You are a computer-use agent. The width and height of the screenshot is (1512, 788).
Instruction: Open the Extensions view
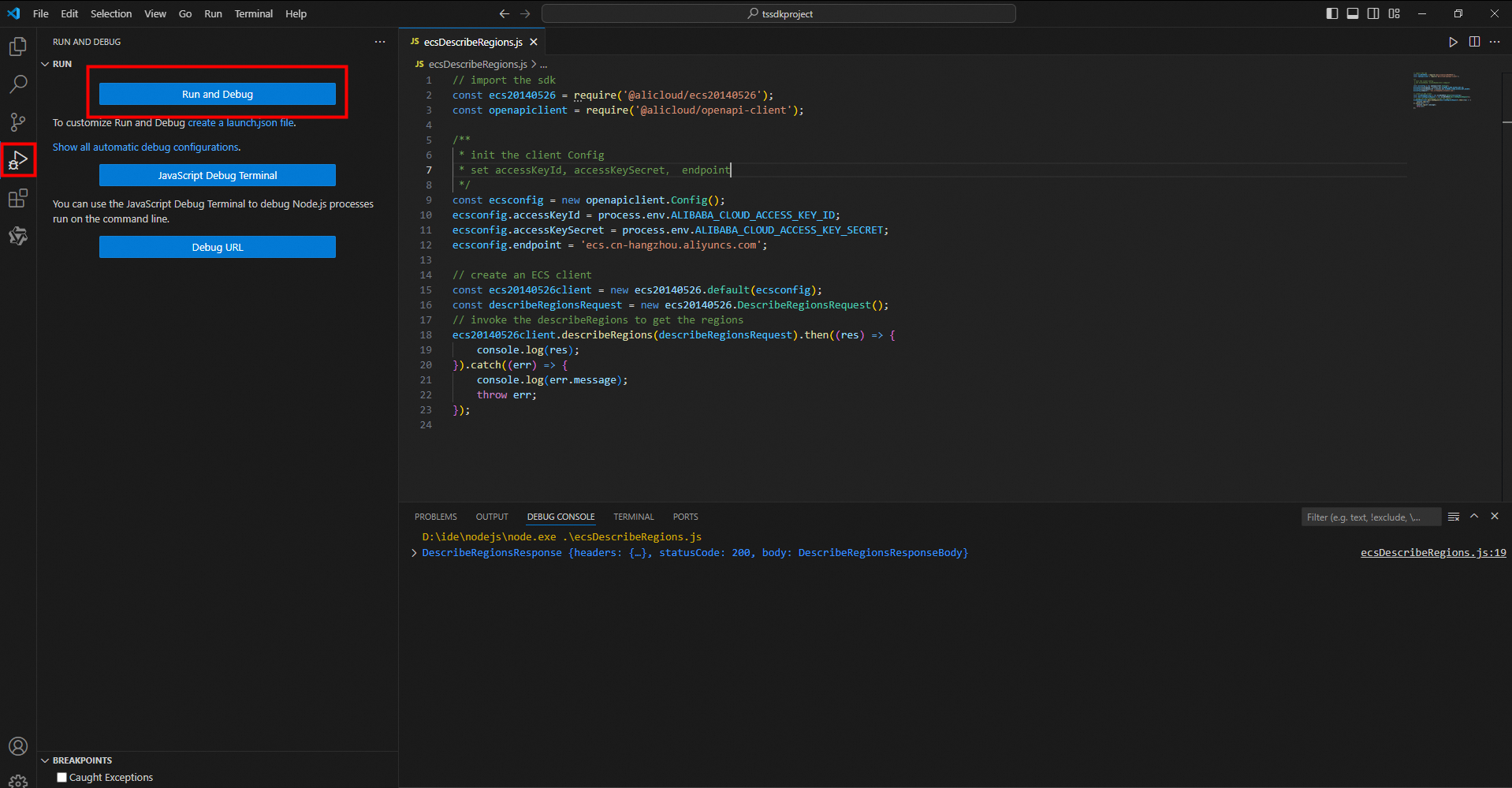pos(17,198)
